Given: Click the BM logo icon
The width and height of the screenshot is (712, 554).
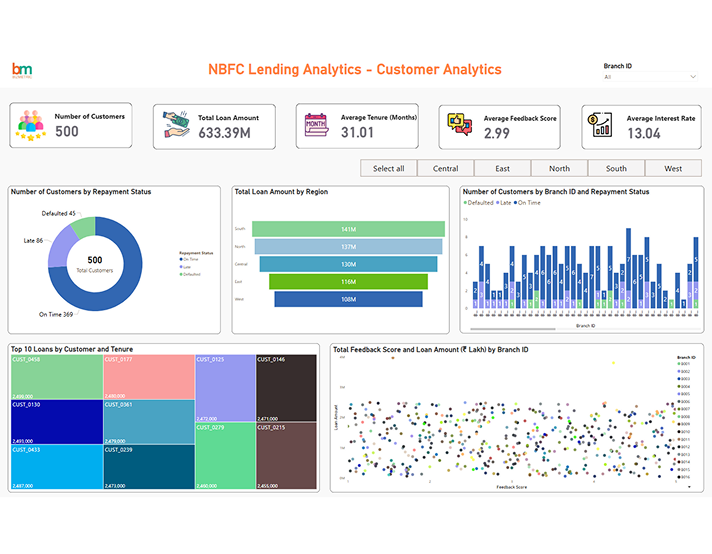Looking at the screenshot, I should (x=22, y=69).
